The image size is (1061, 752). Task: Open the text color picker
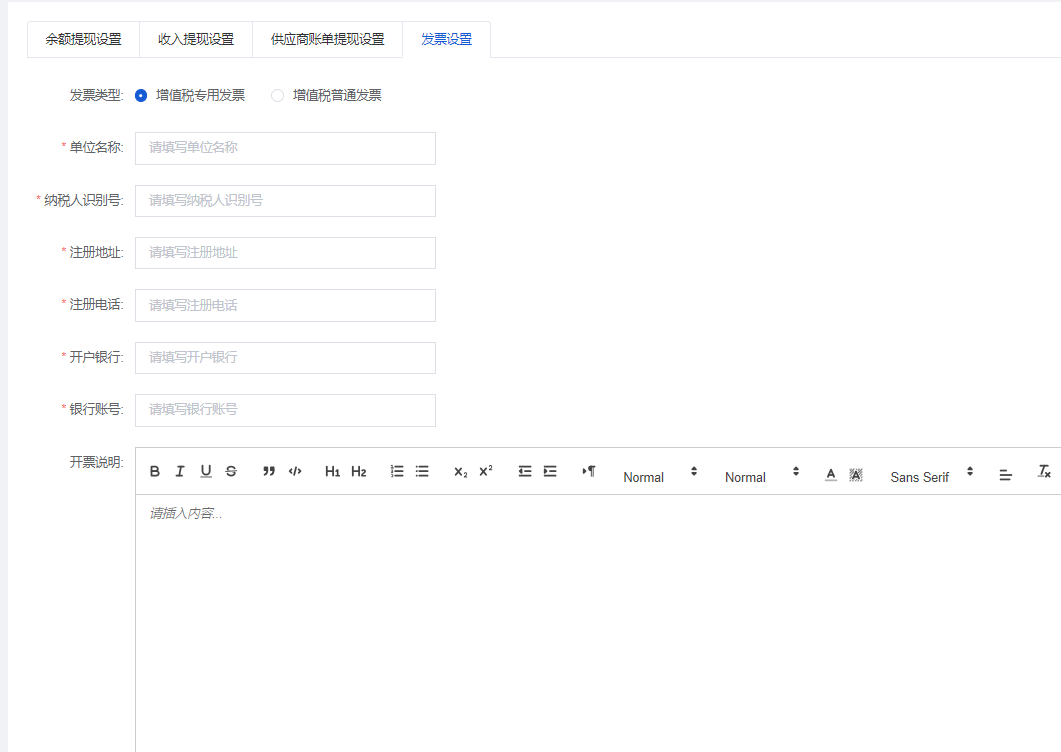830,474
